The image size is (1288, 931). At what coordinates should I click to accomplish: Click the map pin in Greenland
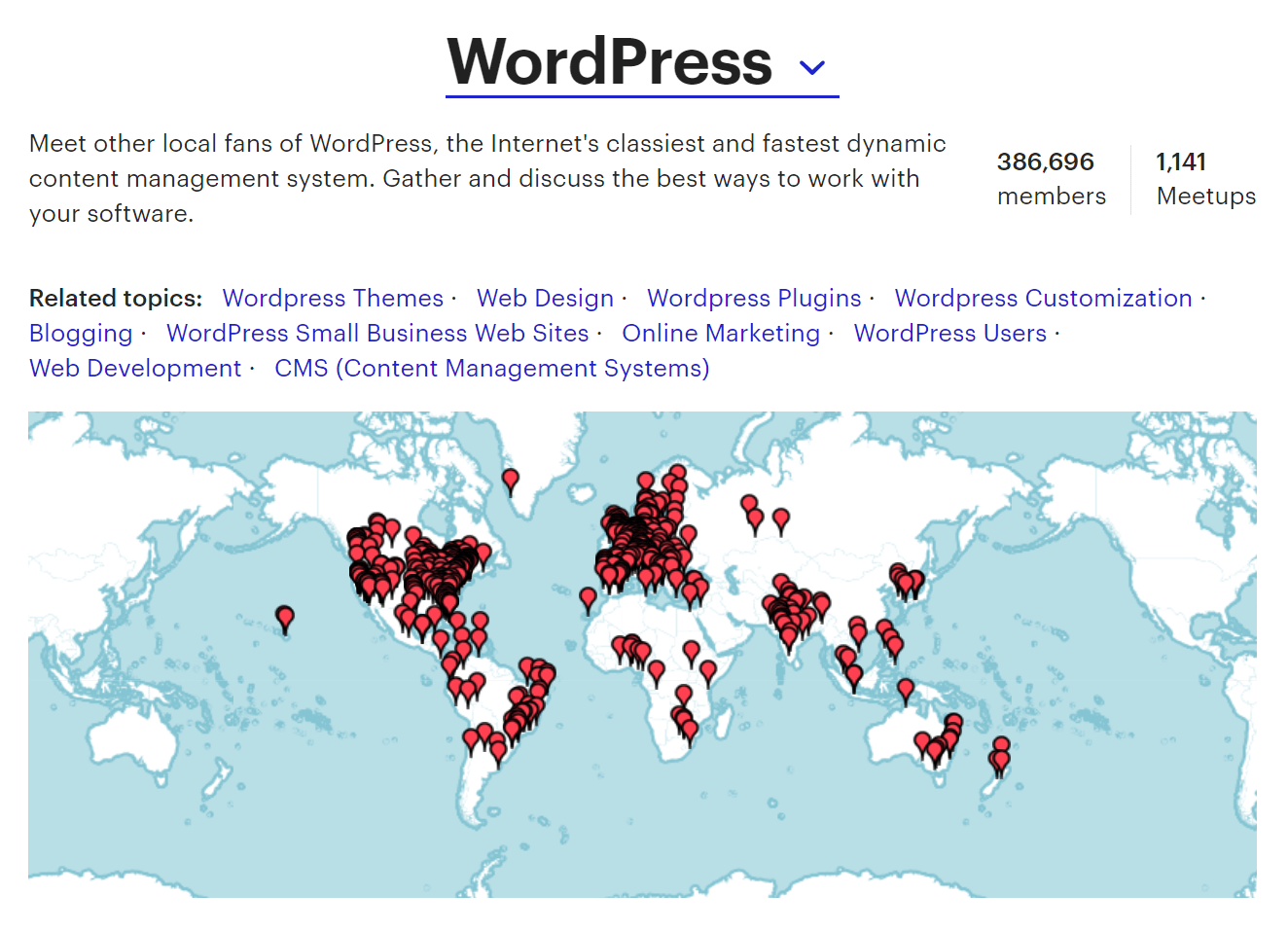click(x=510, y=480)
